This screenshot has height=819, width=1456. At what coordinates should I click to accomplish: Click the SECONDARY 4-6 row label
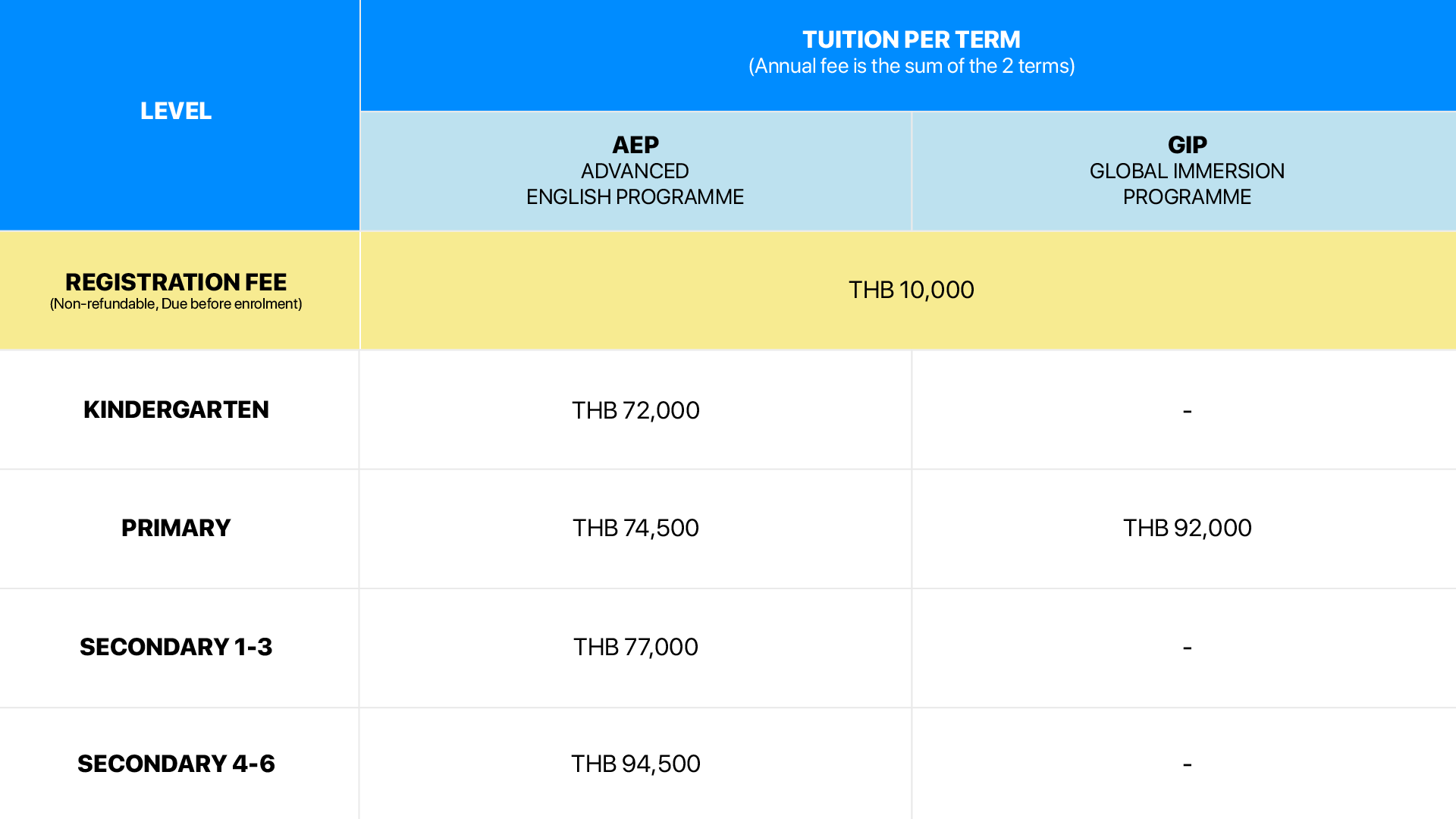pyautogui.click(x=176, y=764)
